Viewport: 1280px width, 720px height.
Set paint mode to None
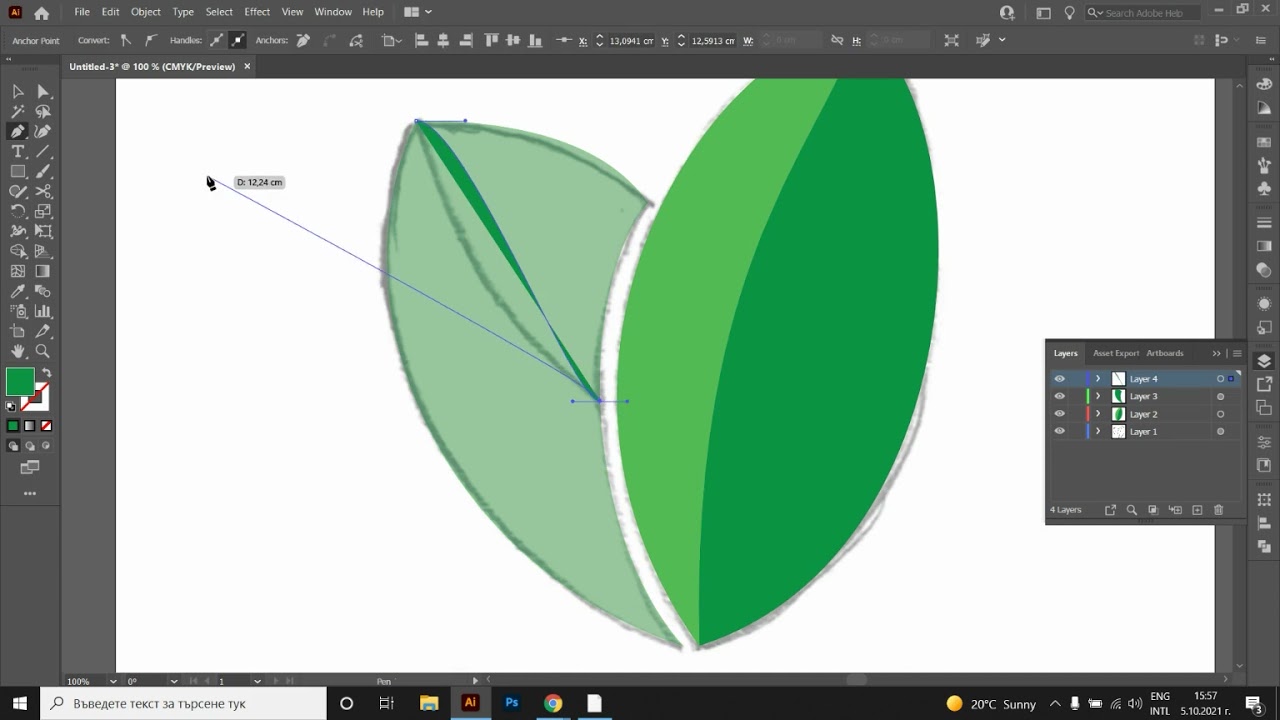coord(46,426)
